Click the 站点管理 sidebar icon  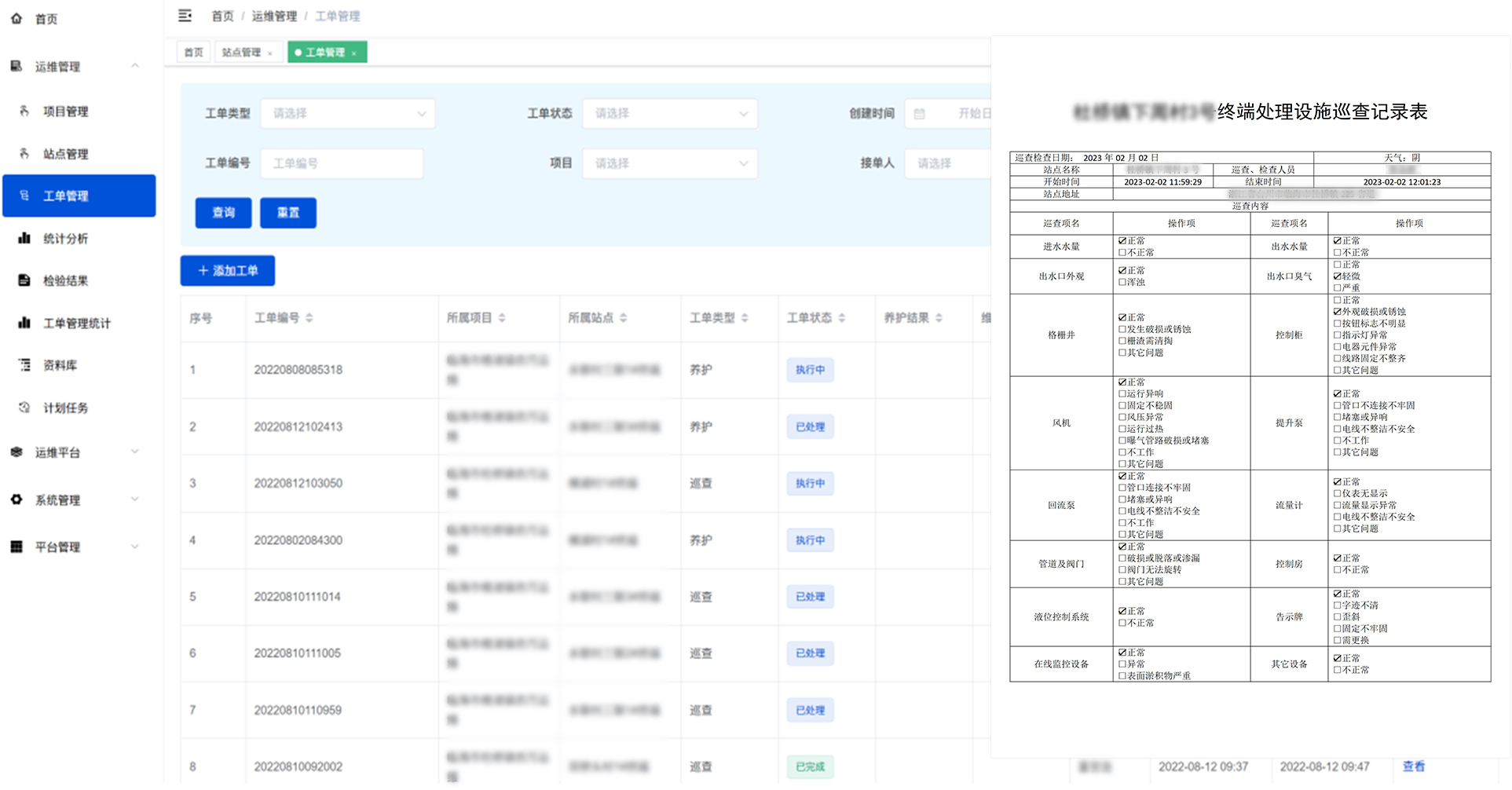24,154
